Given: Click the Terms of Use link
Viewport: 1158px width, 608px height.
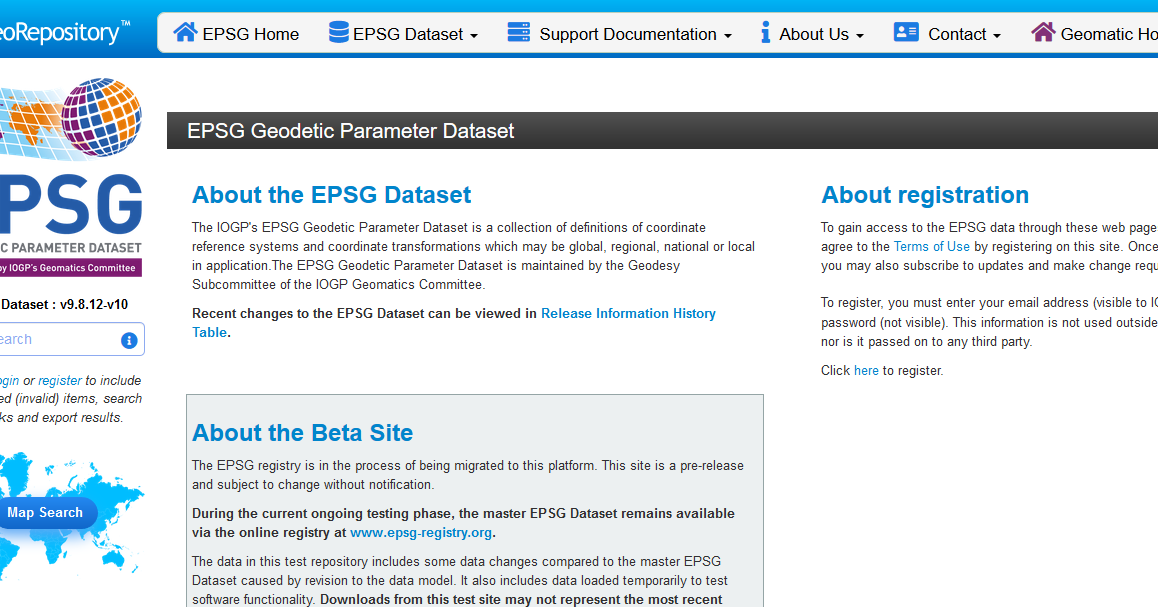Looking at the screenshot, I should pyautogui.click(x=931, y=246).
